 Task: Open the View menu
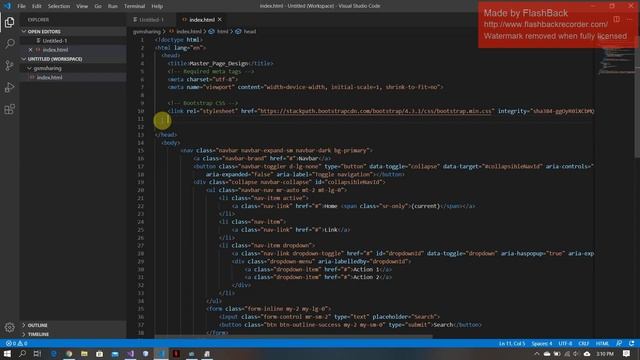coord(82,6)
